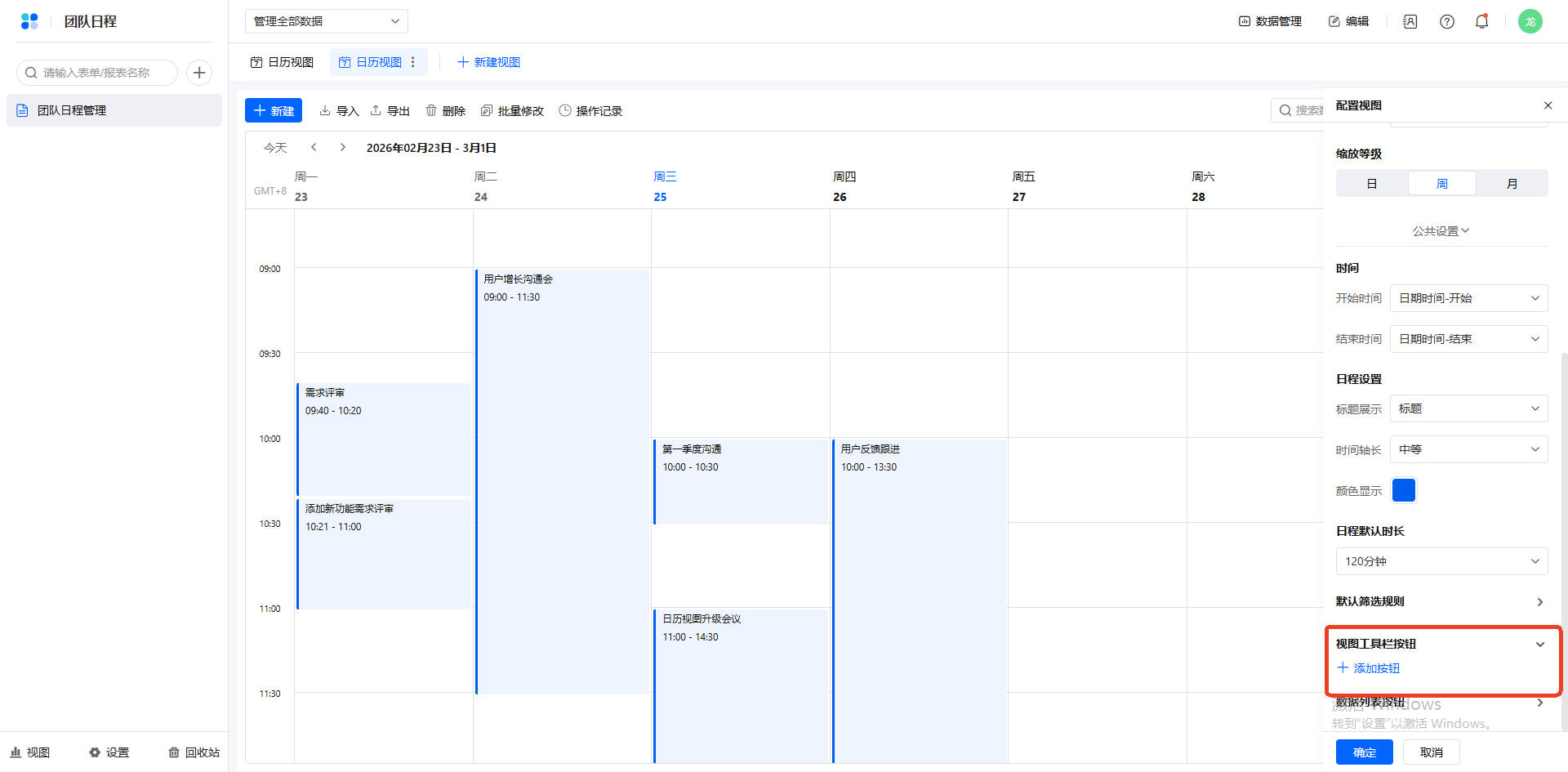Open the help question mark icon
The height and width of the screenshot is (772, 1568).
(1446, 21)
